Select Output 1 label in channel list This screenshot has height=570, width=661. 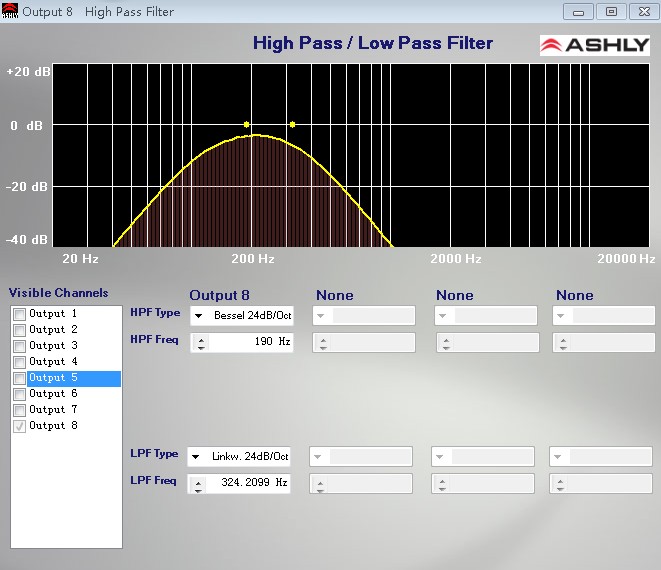(53, 314)
